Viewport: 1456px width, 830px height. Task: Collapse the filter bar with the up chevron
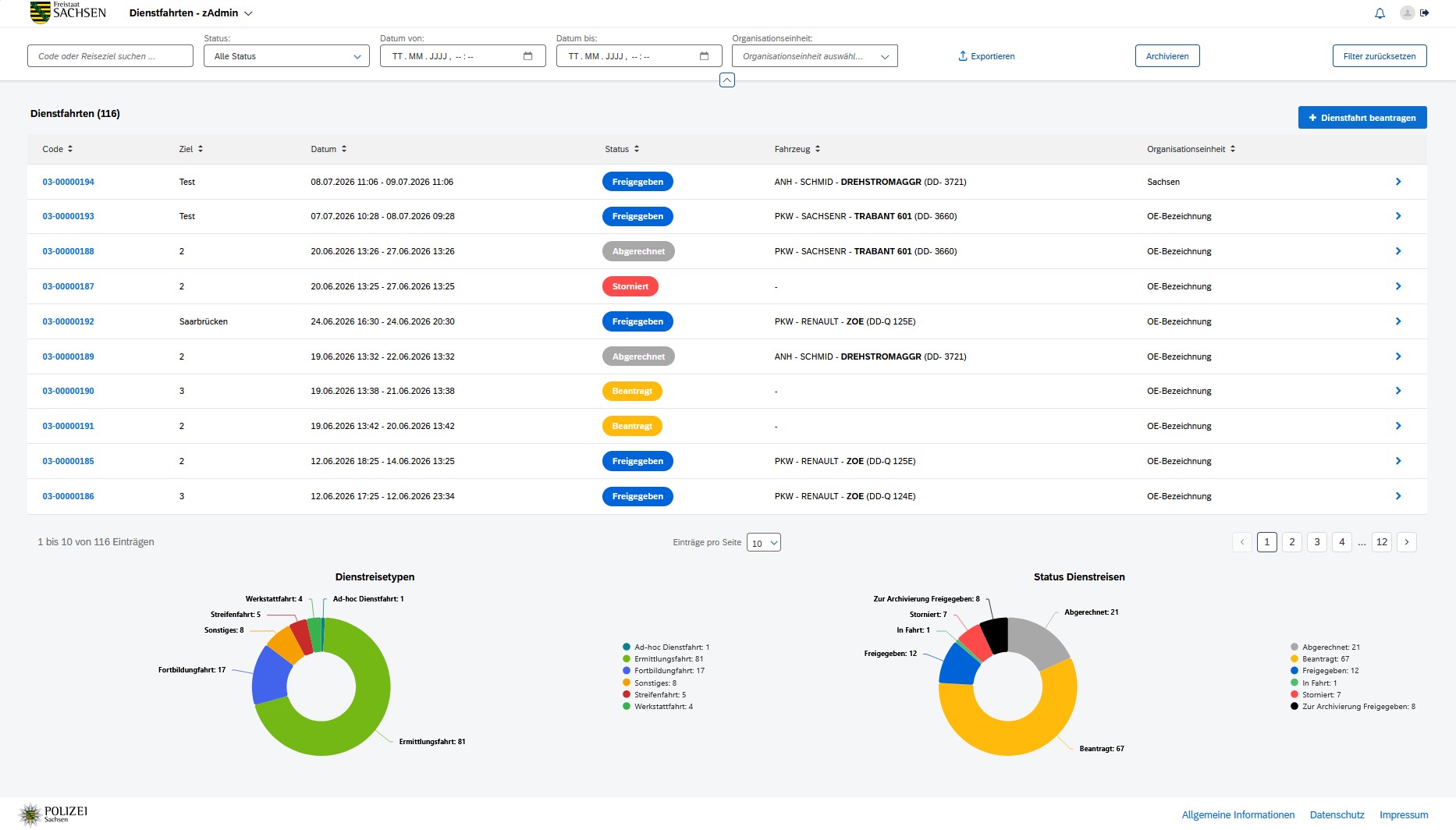[727, 80]
